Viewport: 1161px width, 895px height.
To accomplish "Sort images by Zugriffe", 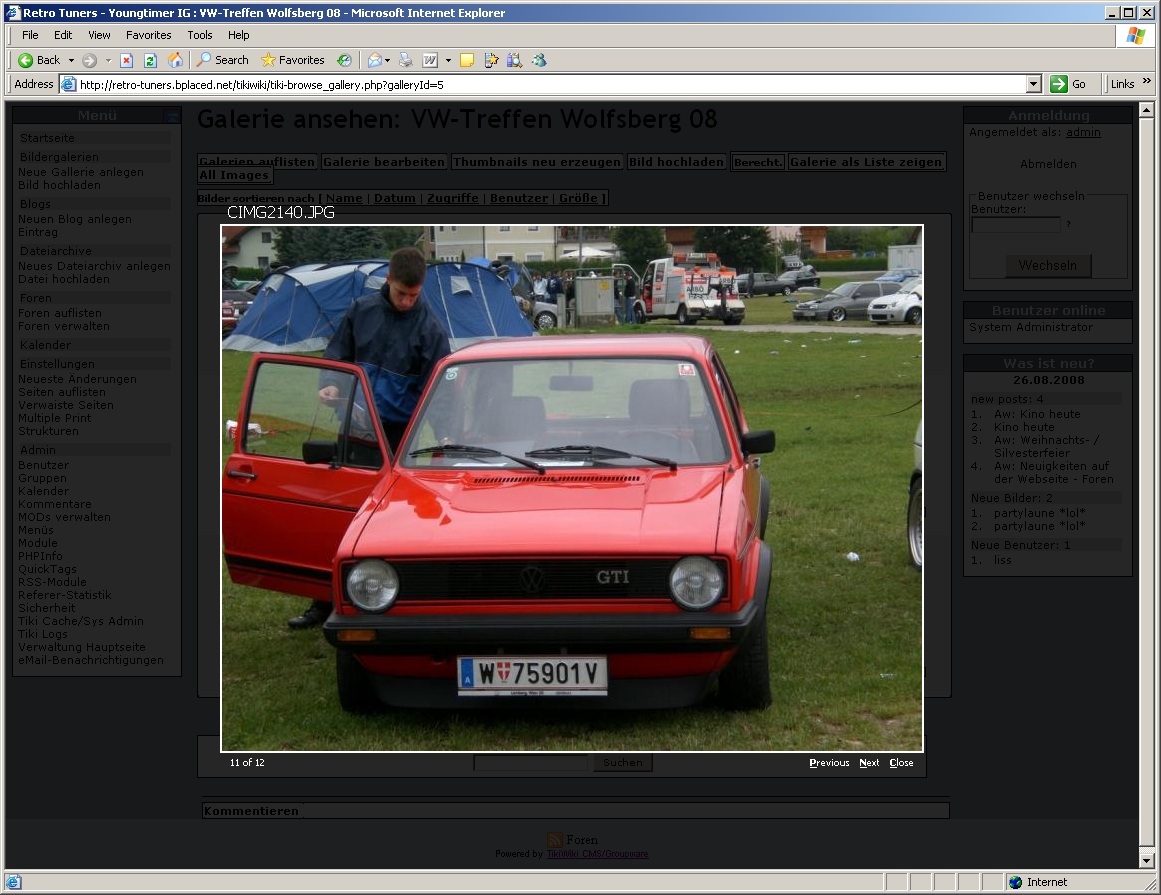I will (452, 198).
